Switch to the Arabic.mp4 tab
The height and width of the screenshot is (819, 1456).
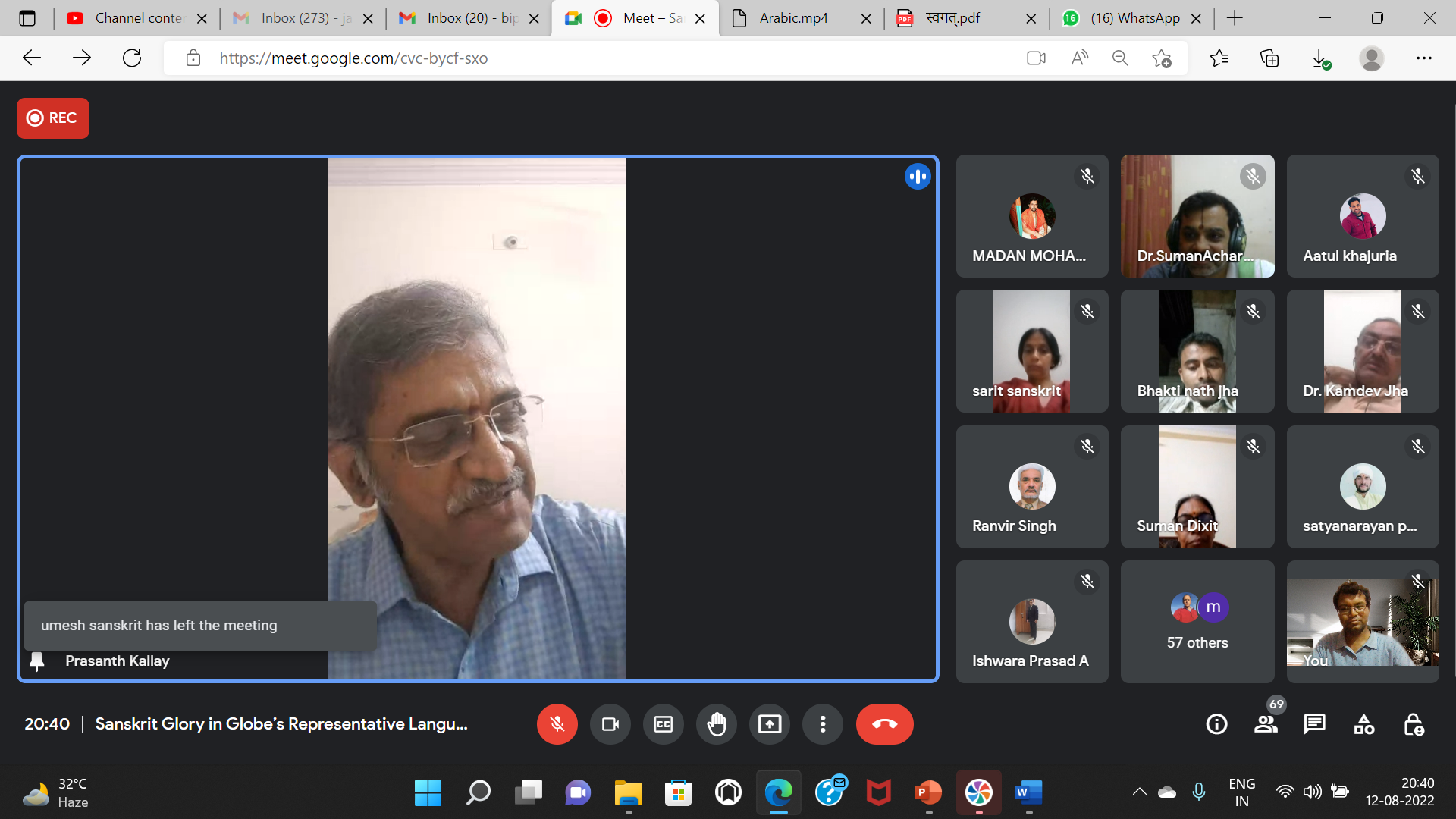point(793,18)
